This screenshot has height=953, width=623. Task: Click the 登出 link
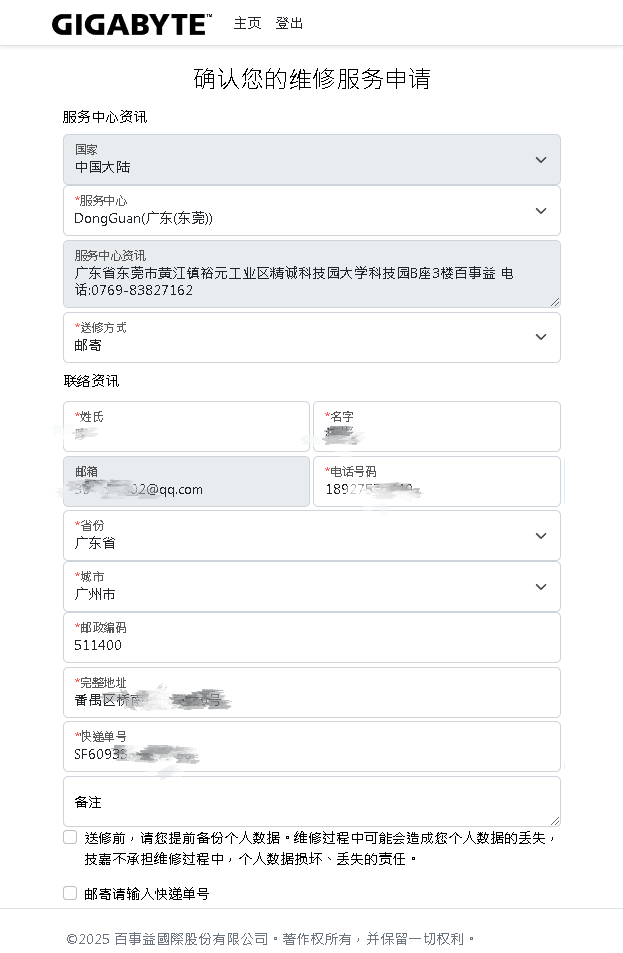(x=289, y=23)
